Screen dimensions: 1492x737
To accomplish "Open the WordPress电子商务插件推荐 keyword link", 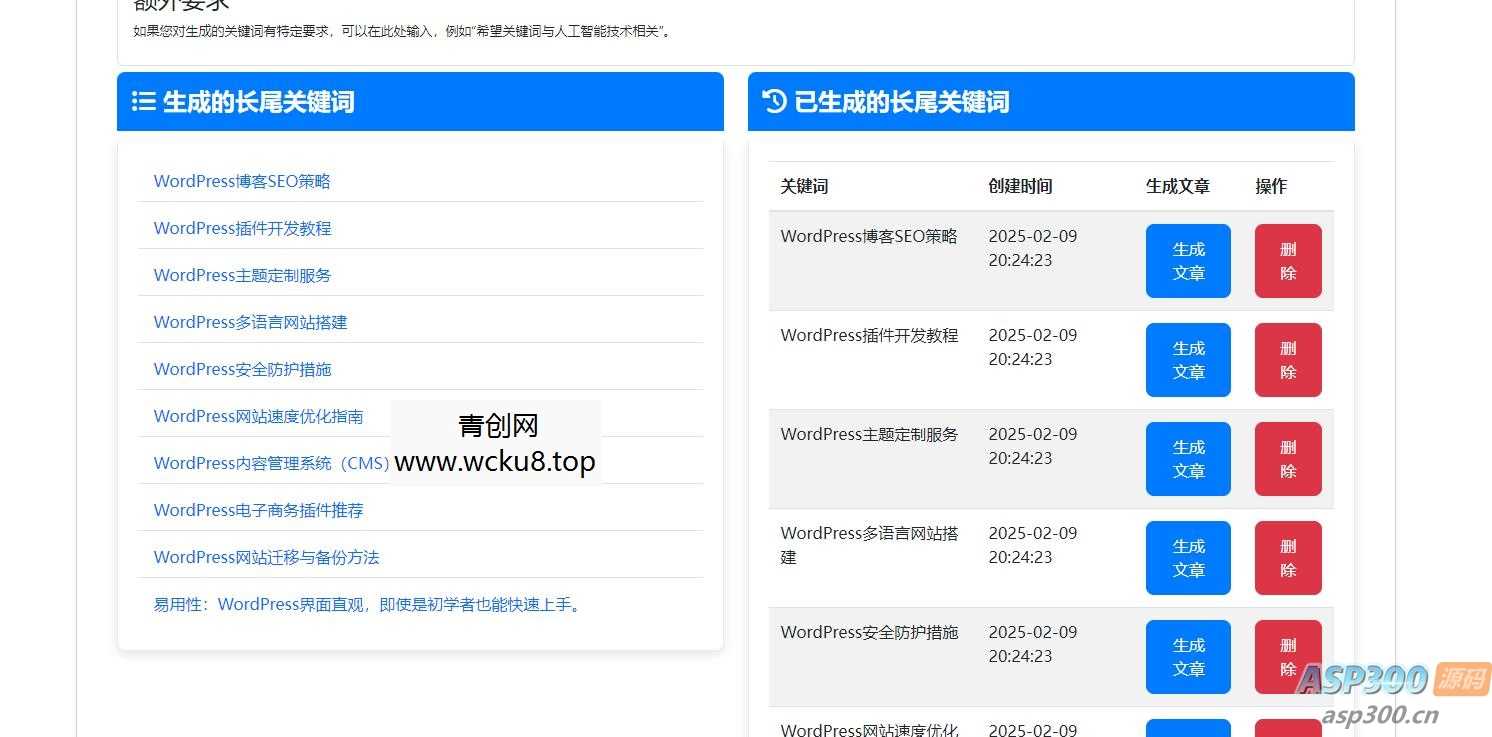I will (x=258, y=510).
